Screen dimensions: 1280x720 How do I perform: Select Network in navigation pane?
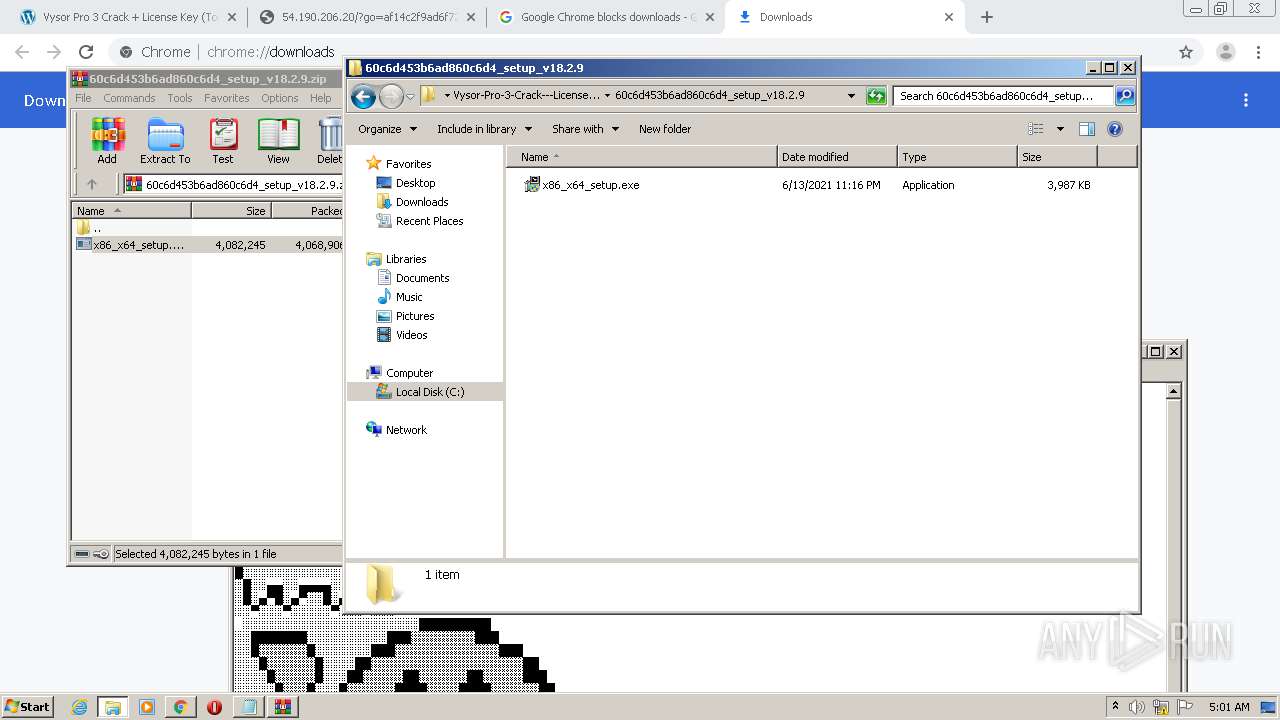point(406,430)
